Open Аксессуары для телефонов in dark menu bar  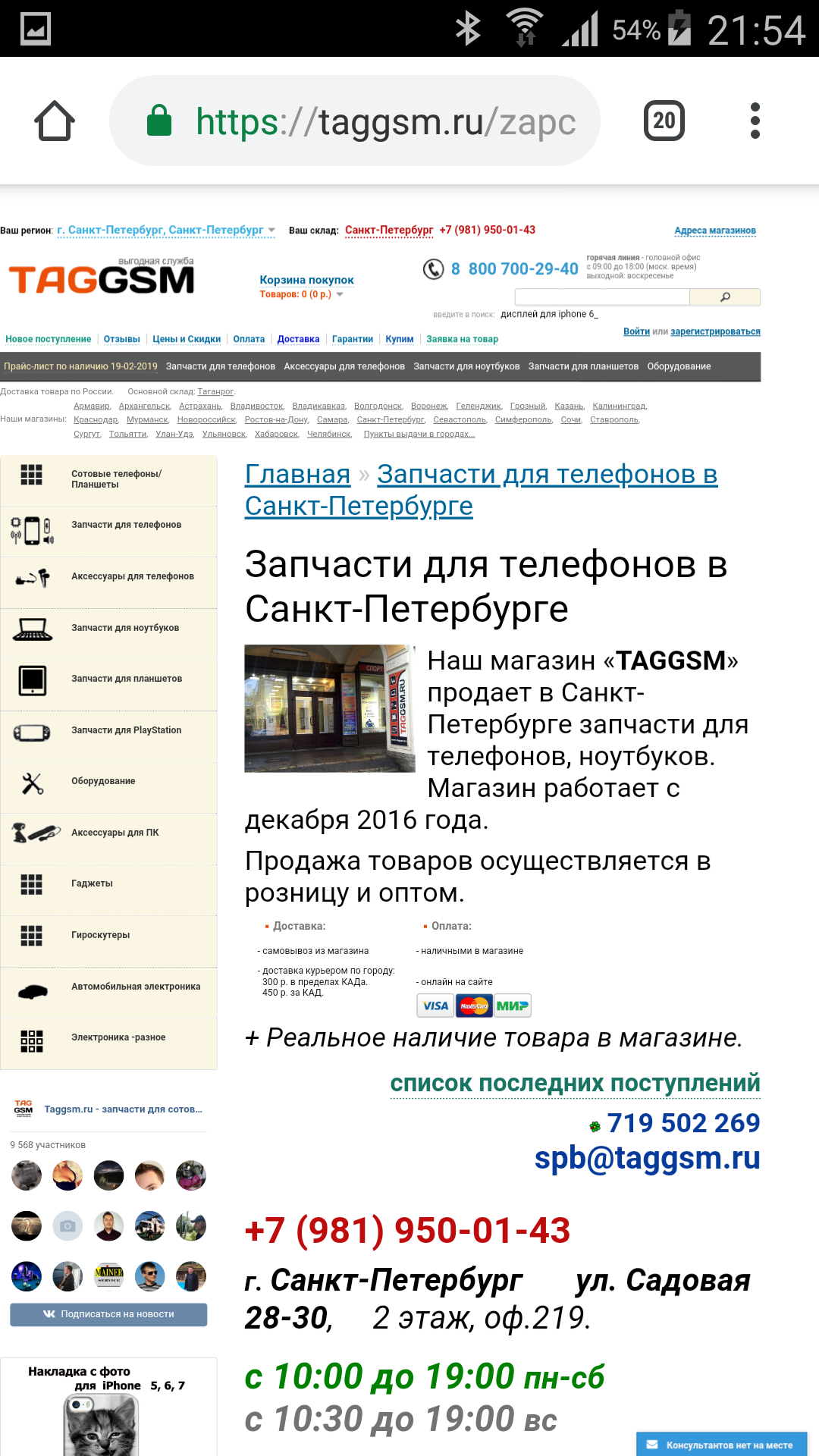[344, 366]
